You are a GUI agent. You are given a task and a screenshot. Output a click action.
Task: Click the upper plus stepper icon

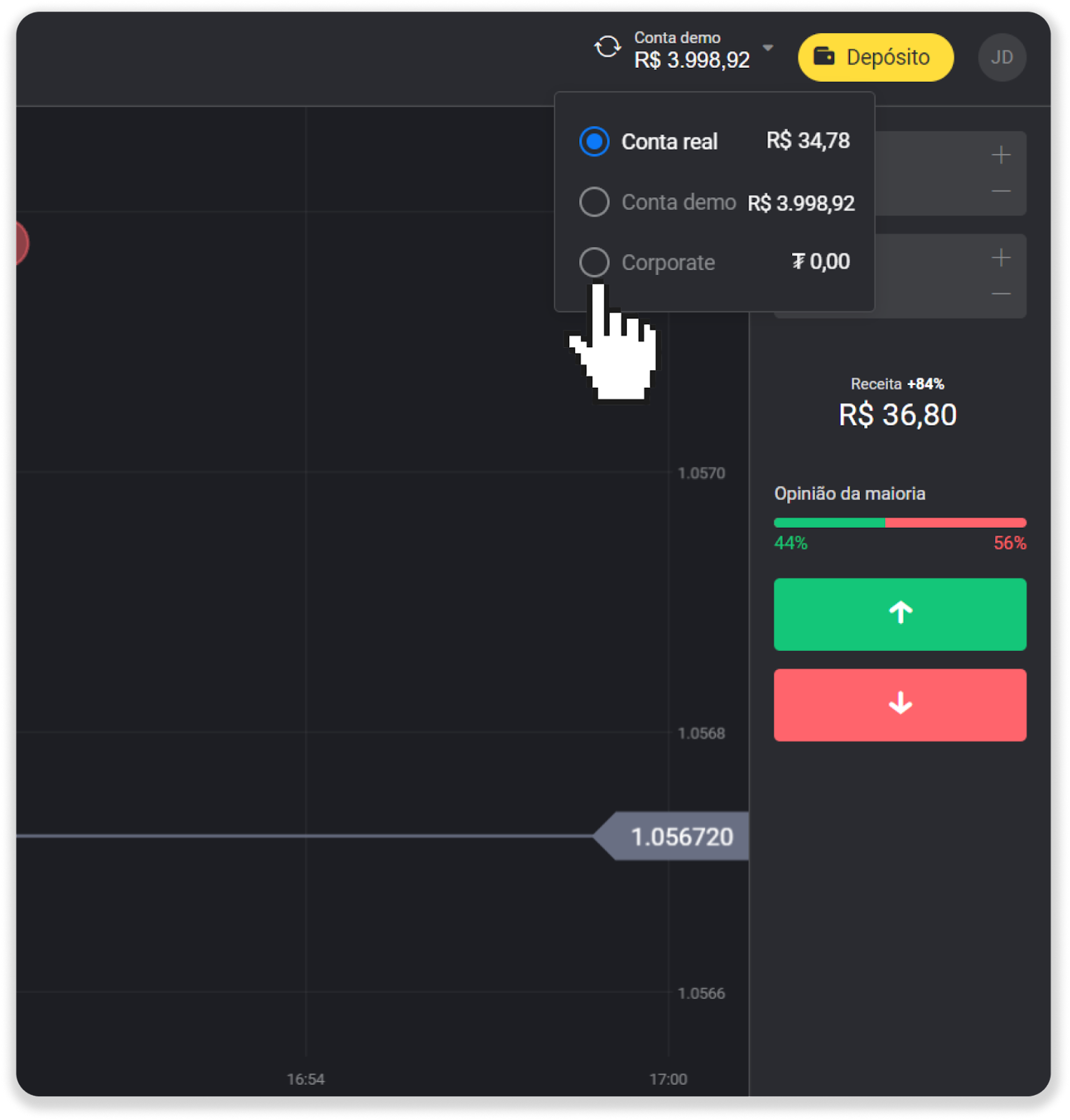1001,155
